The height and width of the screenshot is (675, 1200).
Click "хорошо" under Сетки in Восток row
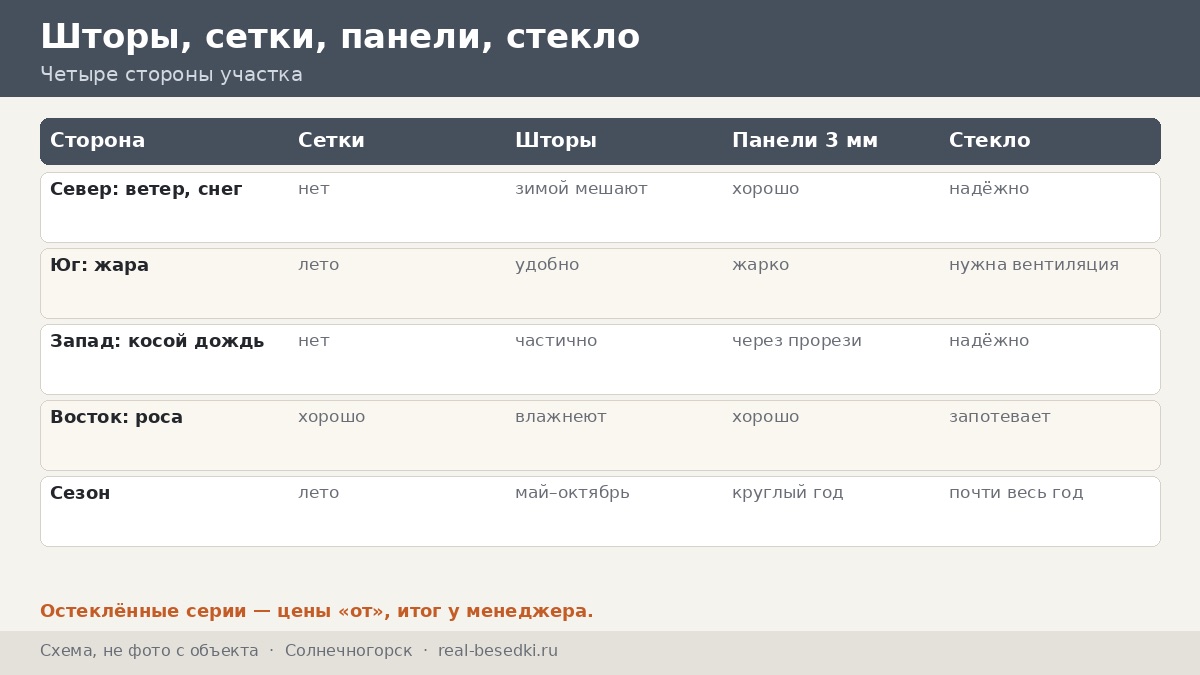coord(332,417)
